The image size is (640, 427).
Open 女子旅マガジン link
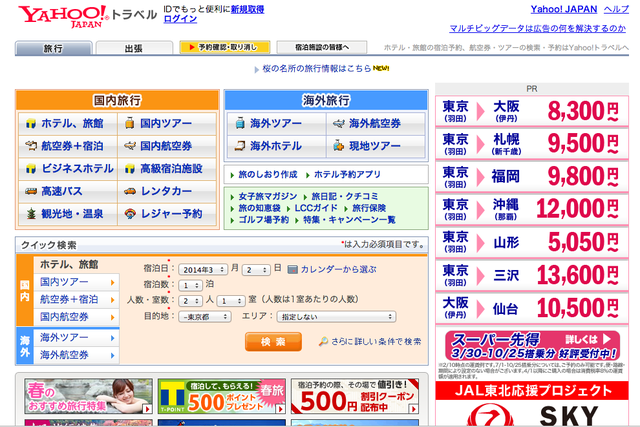[x=268, y=196]
